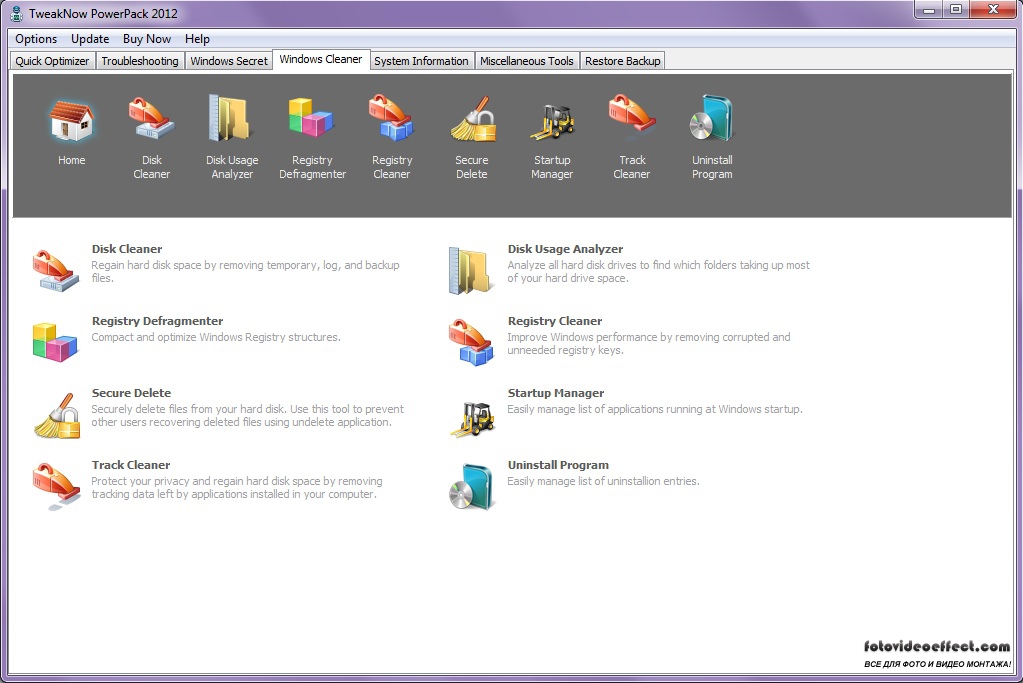
Task: Switch to the Troubleshooting tab
Action: click(140, 61)
